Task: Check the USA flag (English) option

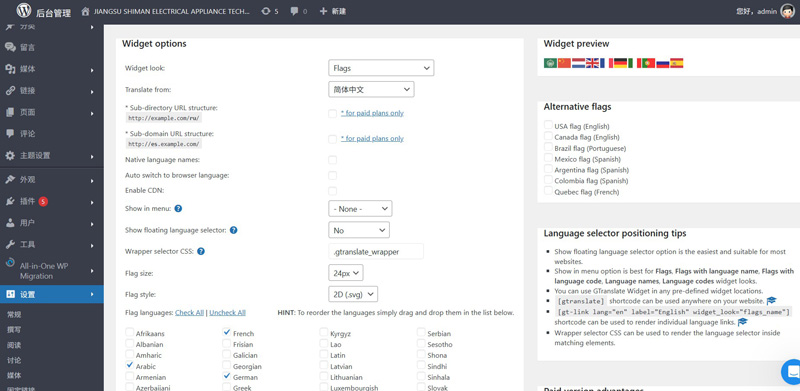Action: point(548,125)
